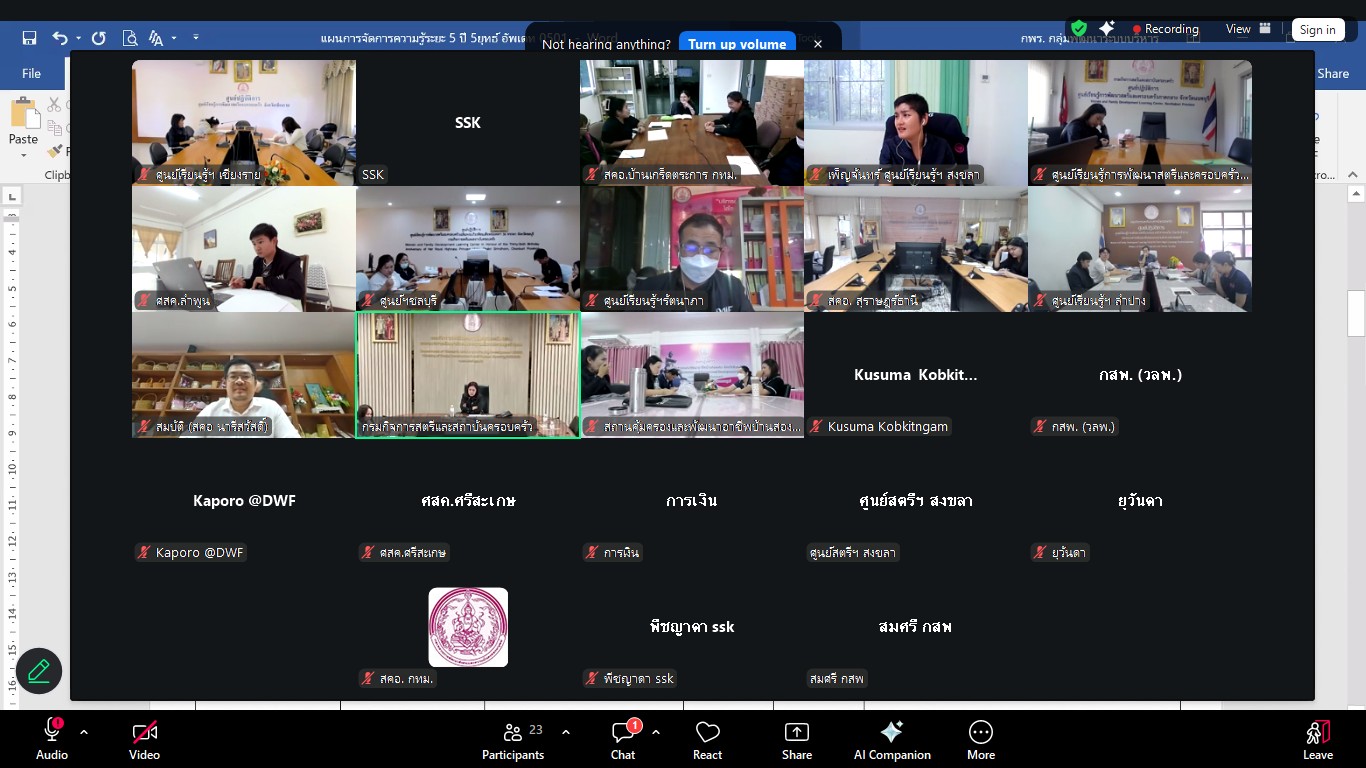Screen dimensions: 1366x768
Task: Click the green encryption shield icon
Action: coord(1078,28)
